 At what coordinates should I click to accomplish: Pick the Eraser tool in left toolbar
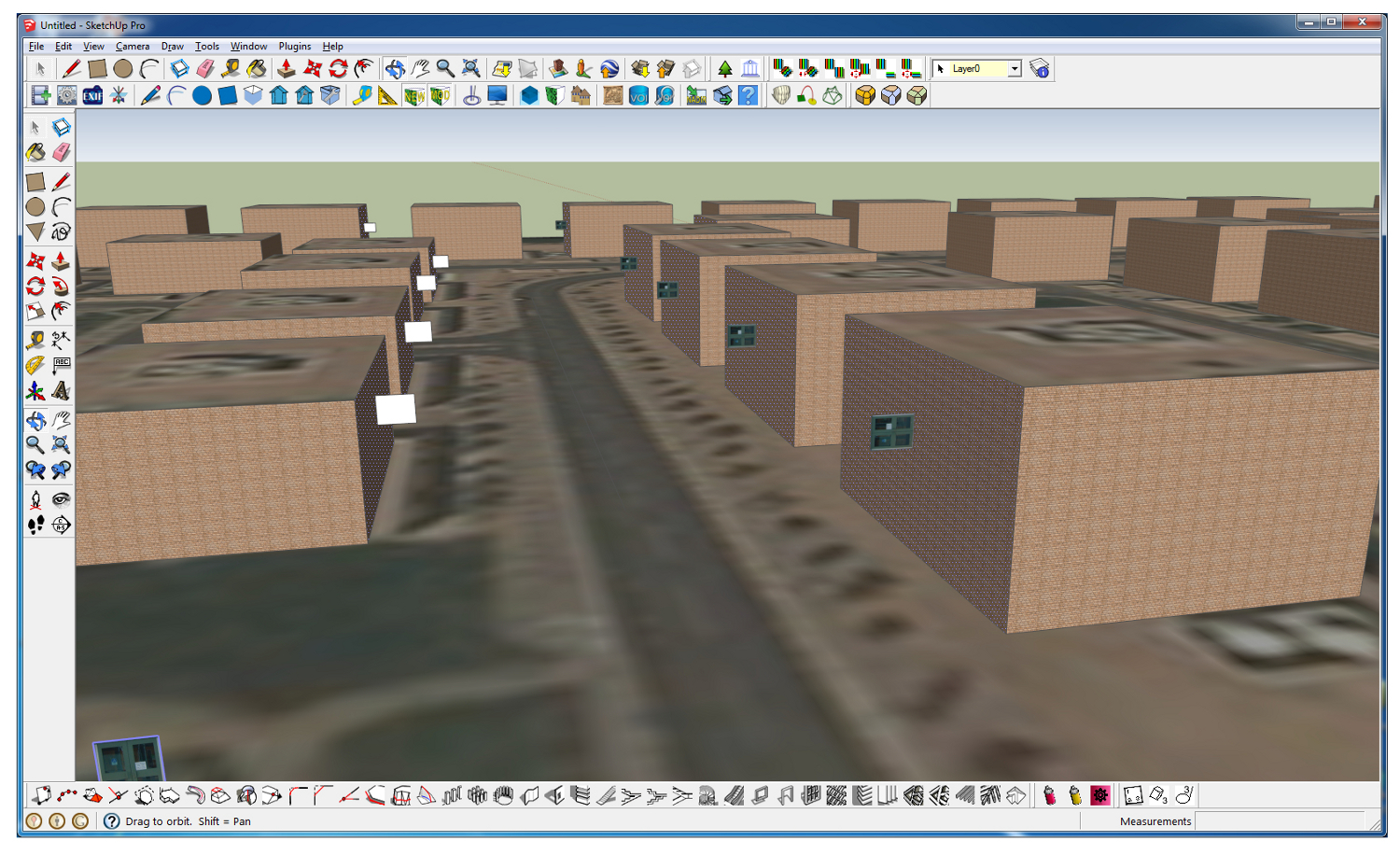(x=61, y=152)
